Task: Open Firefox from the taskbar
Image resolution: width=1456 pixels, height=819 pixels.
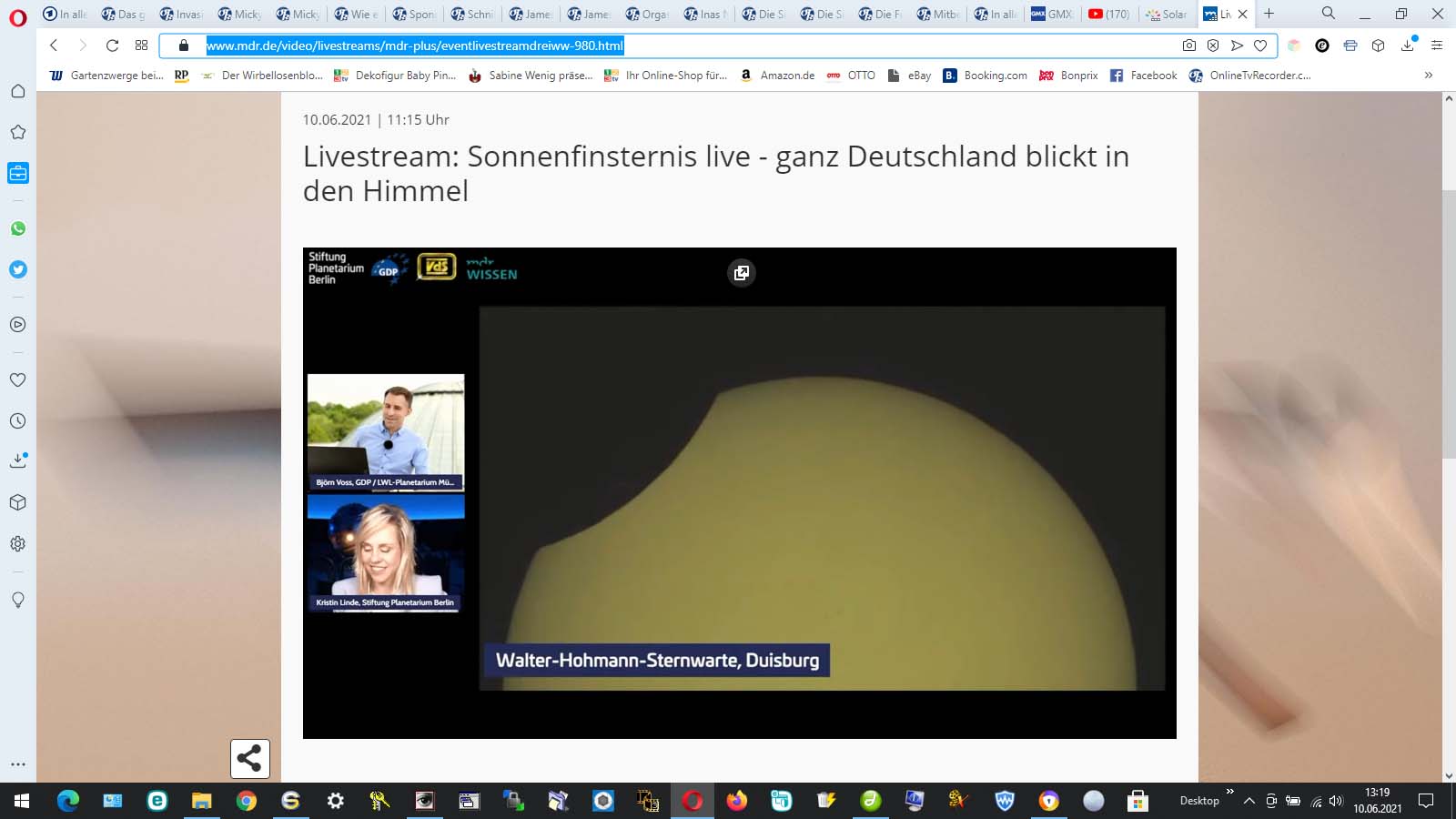Action: click(736, 801)
